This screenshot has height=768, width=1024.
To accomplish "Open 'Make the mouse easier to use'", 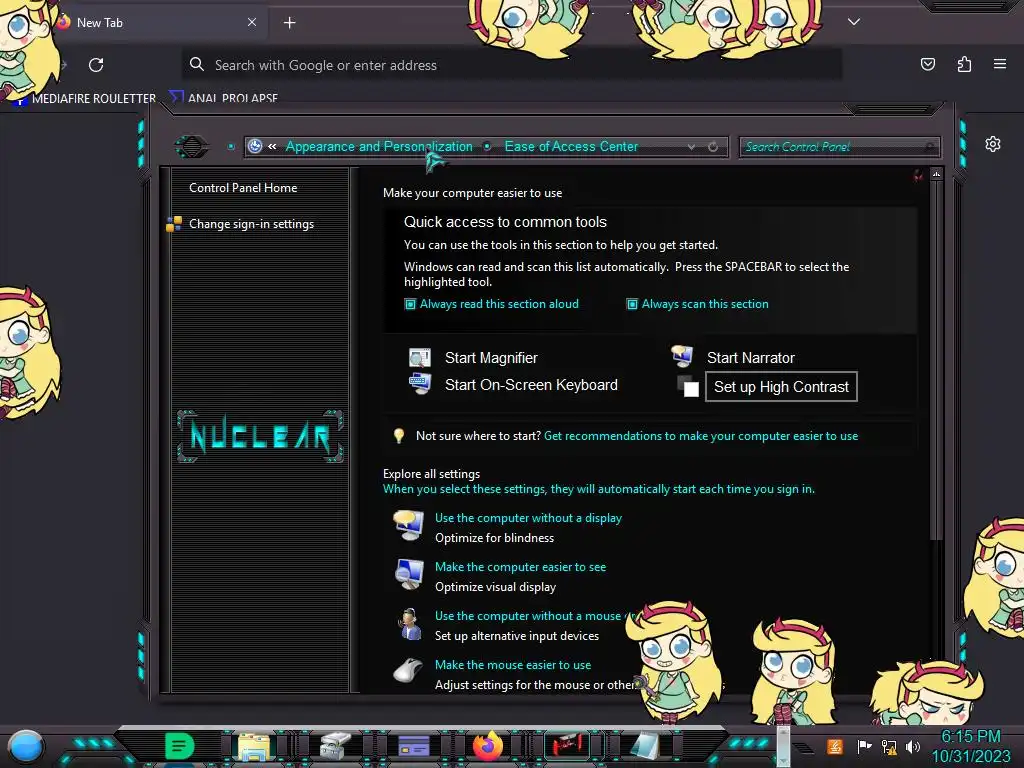I will pos(513,665).
